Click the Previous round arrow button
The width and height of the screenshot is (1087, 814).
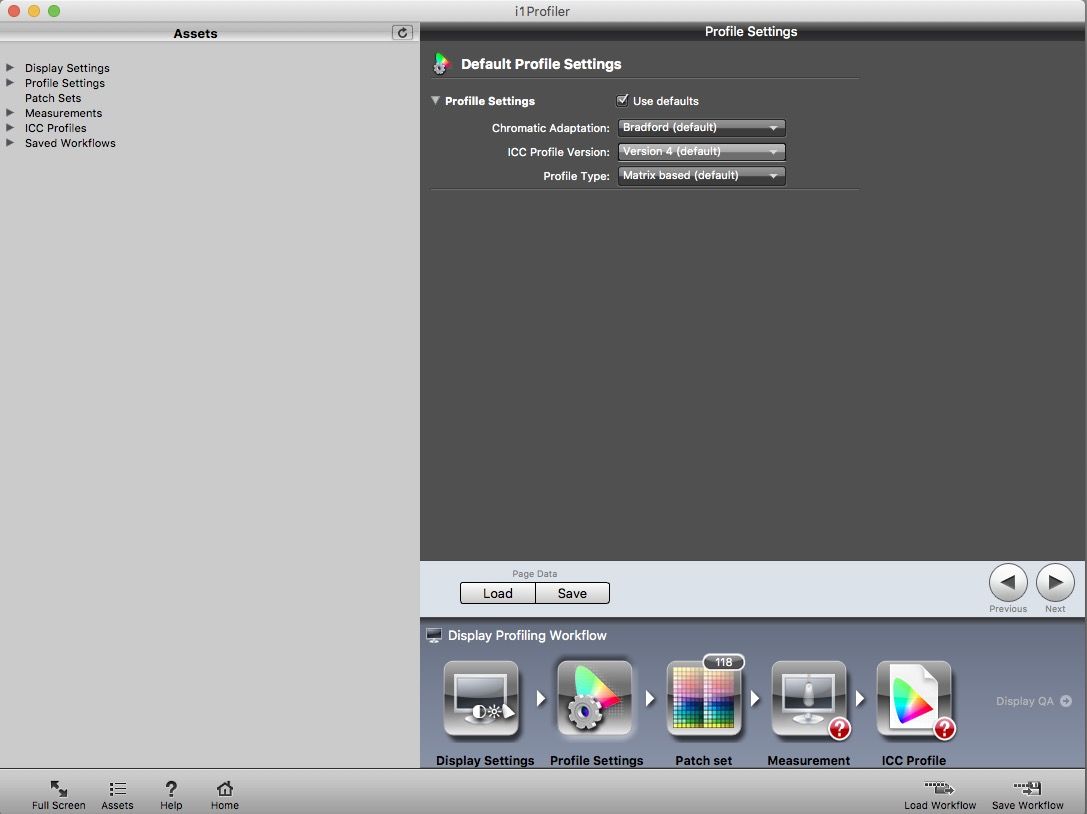click(x=1008, y=582)
